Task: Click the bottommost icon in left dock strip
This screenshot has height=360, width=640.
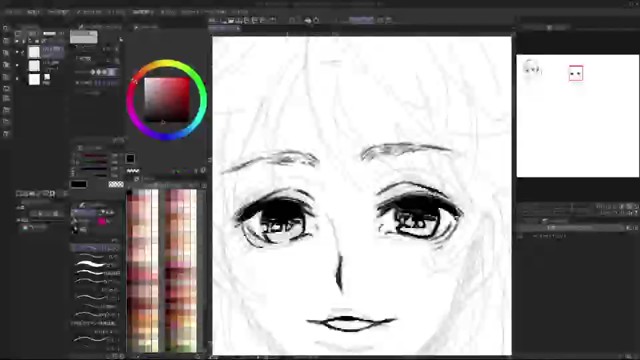Action: (6, 134)
